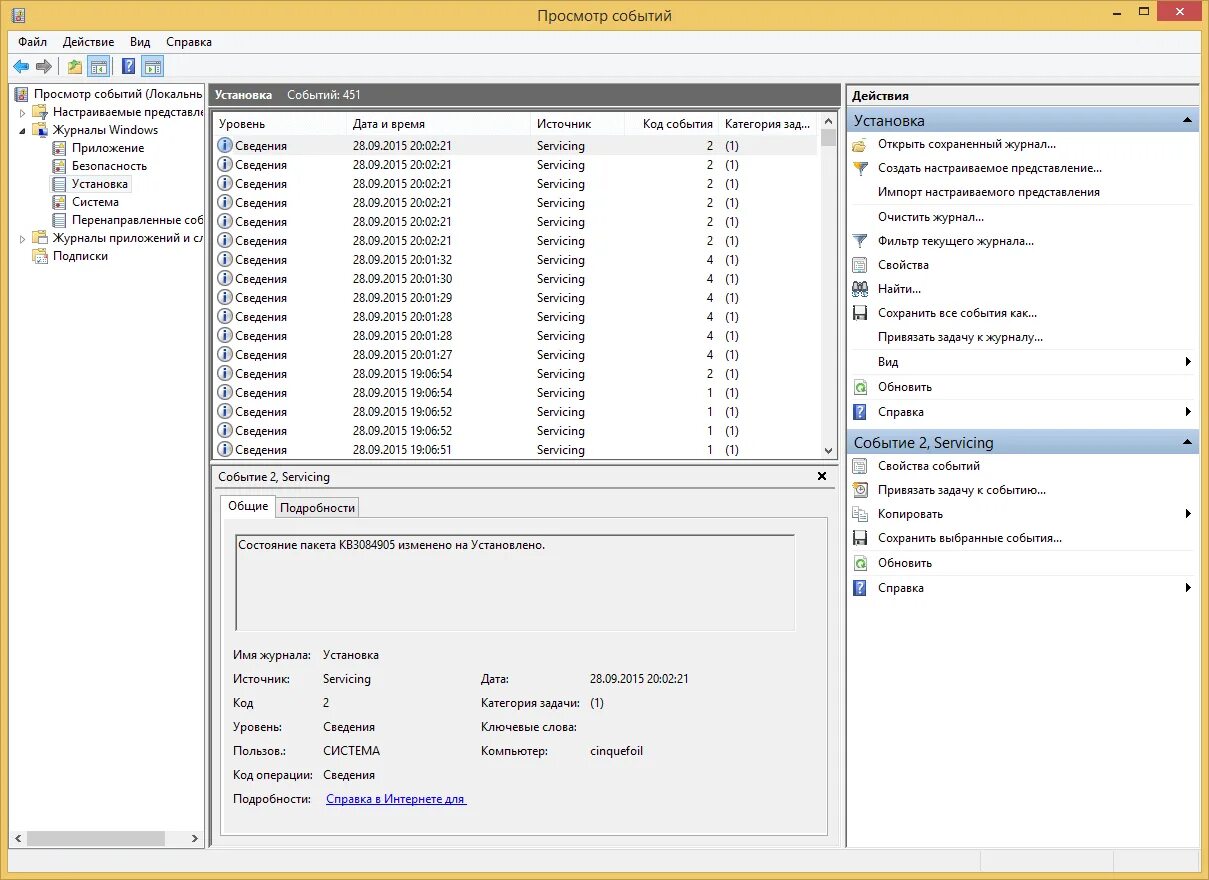This screenshot has width=1209, height=880.
Task: Switch to the Подробности tab
Action: (x=317, y=508)
